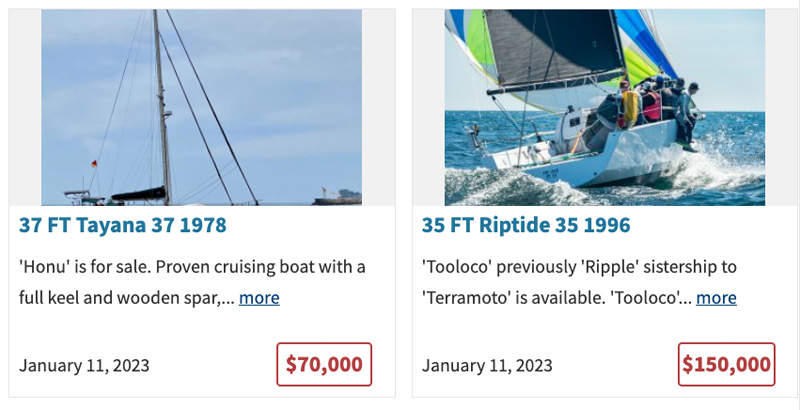
Task: Click the 'Tooloco' previously 'Ripple' description text
Action: pos(579,267)
